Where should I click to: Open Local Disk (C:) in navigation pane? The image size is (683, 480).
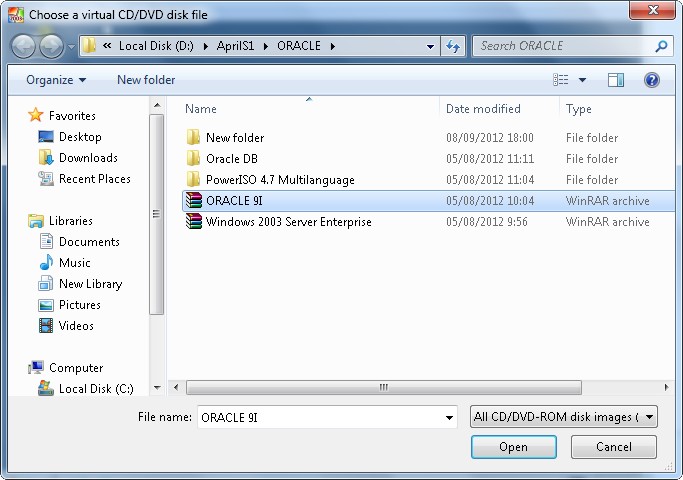tap(96, 389)
